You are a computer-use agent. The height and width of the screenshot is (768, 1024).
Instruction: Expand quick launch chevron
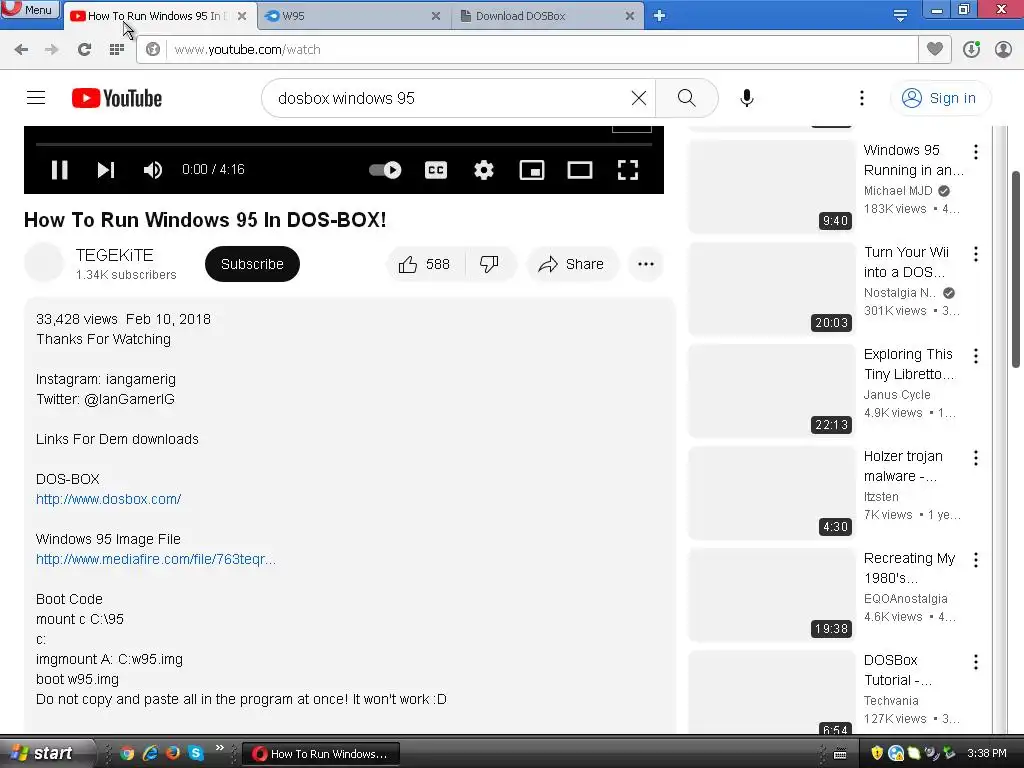[219, 748]
